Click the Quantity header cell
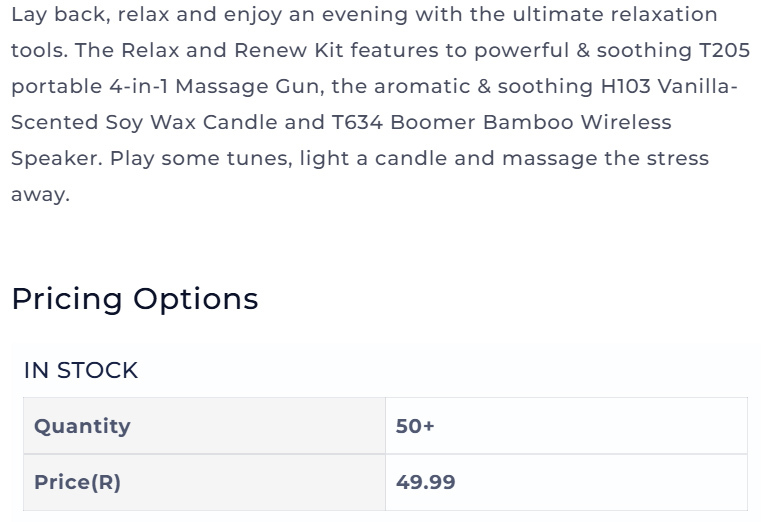The image size is (777, 522). (204, 426)
